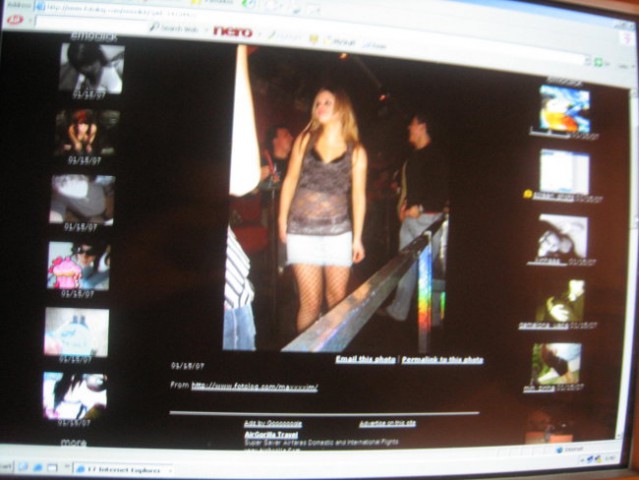639x480 pixels.
Task: Click the red Nero logo in toolbar
Action: click(x=233, y=32)
